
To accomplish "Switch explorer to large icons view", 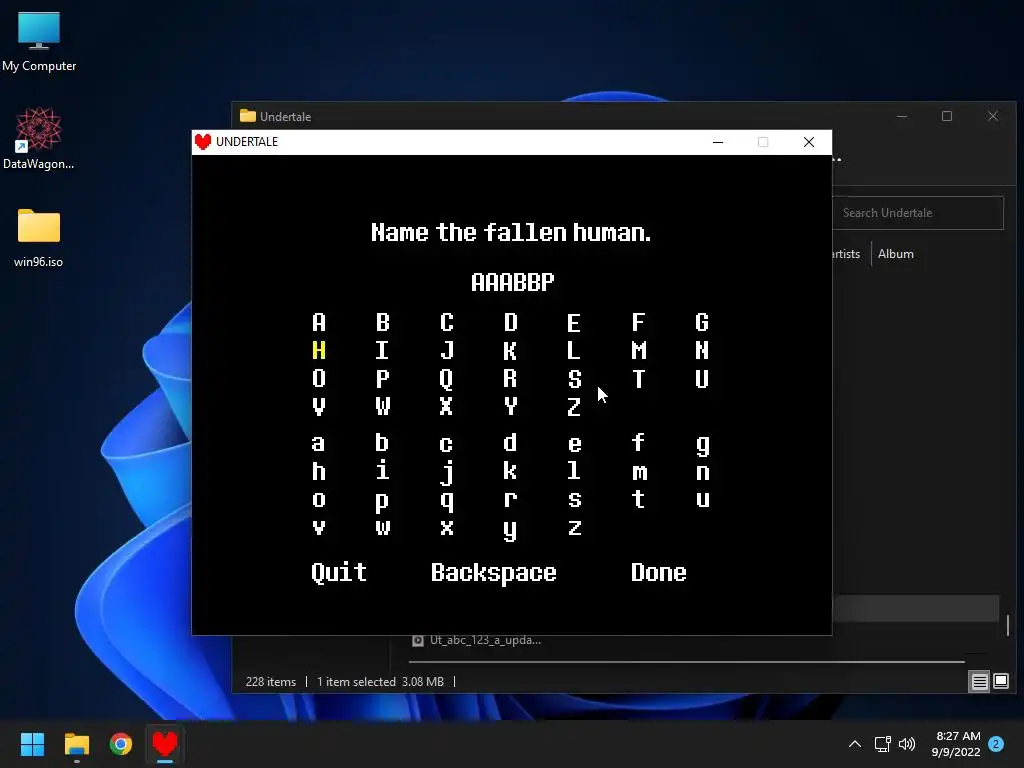I will [x=1001, y=682].
